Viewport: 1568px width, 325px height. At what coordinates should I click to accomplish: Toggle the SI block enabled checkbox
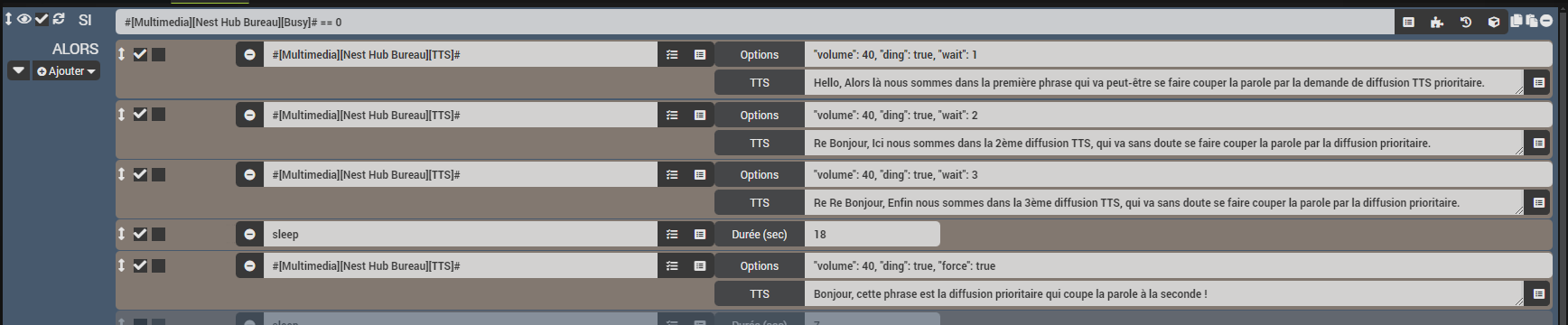[x=42, y=19]
